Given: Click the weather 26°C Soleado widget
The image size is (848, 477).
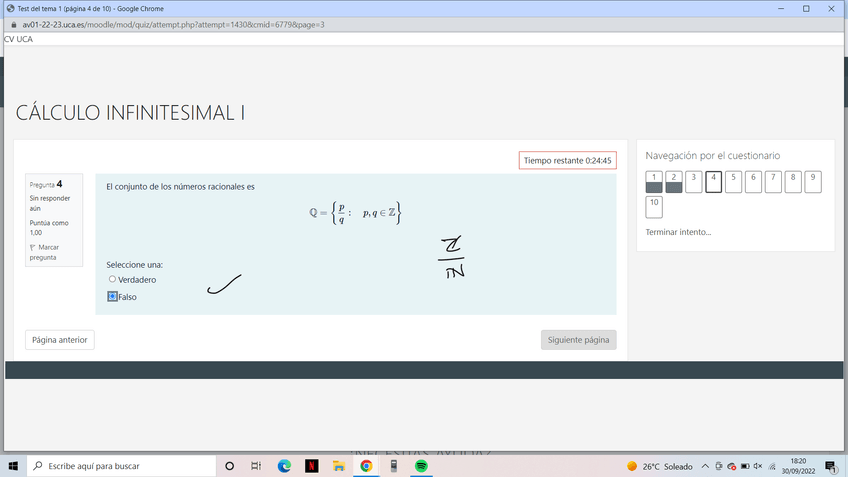Looking at the screenshot, I should (x=660, y=466).
